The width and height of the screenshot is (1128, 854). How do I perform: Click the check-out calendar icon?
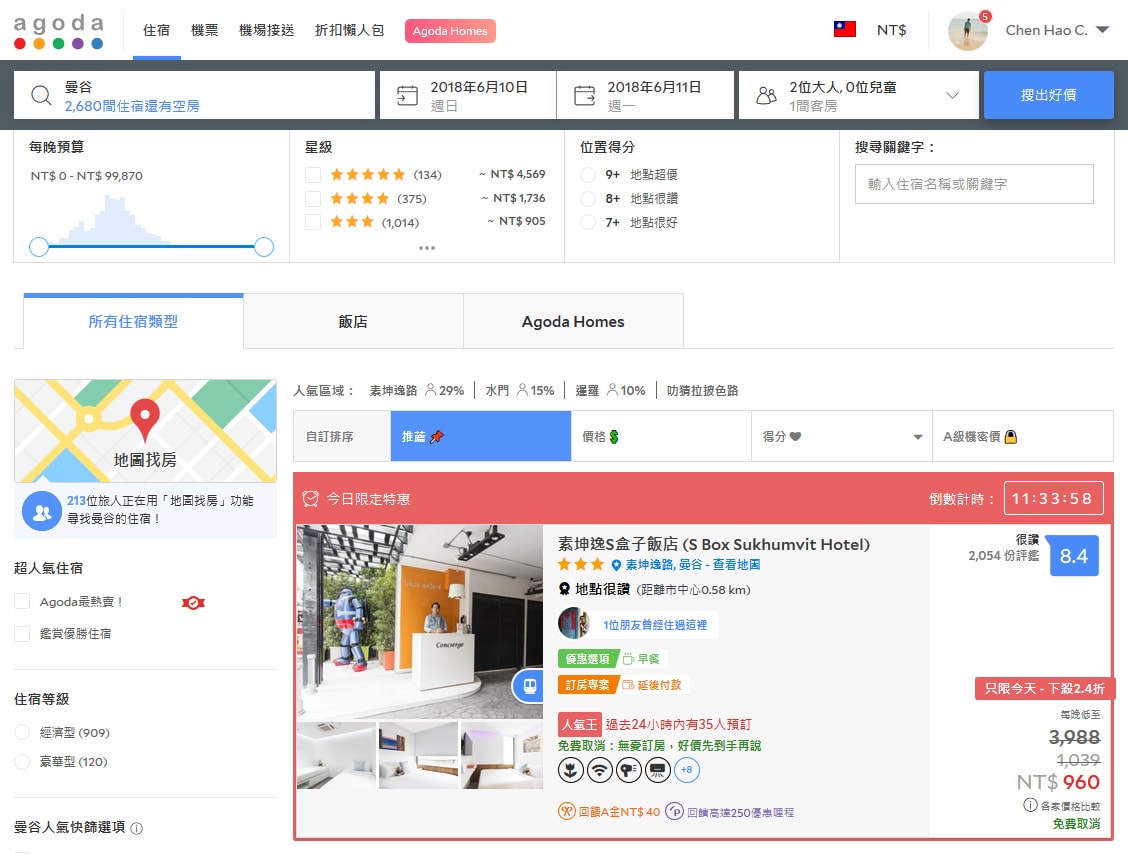click(584, 95)
